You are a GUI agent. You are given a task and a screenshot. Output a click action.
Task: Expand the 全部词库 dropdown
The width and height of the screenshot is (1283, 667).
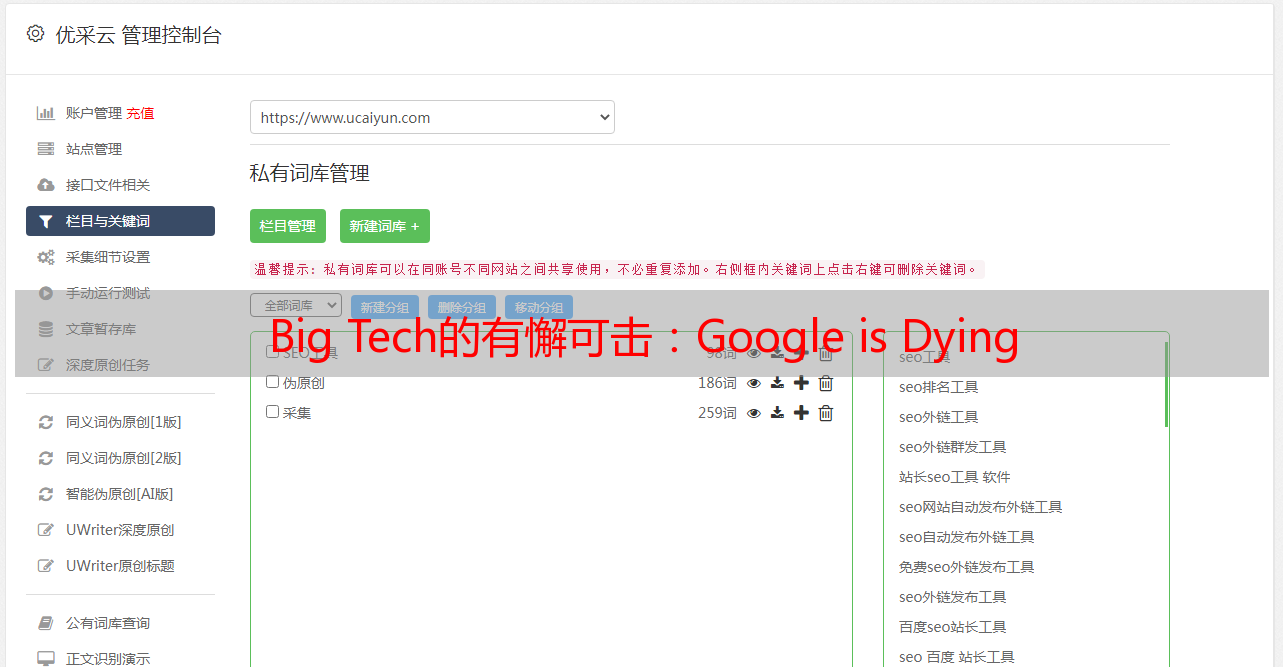pos(296,306)
